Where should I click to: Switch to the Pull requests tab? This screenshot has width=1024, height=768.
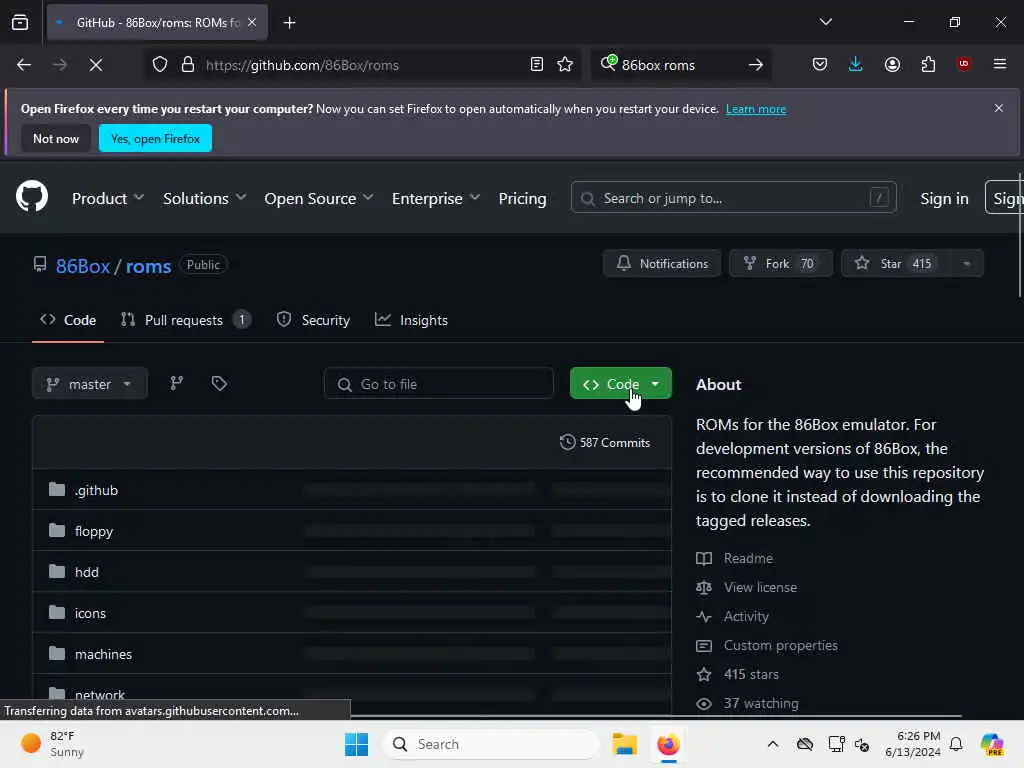185,320
